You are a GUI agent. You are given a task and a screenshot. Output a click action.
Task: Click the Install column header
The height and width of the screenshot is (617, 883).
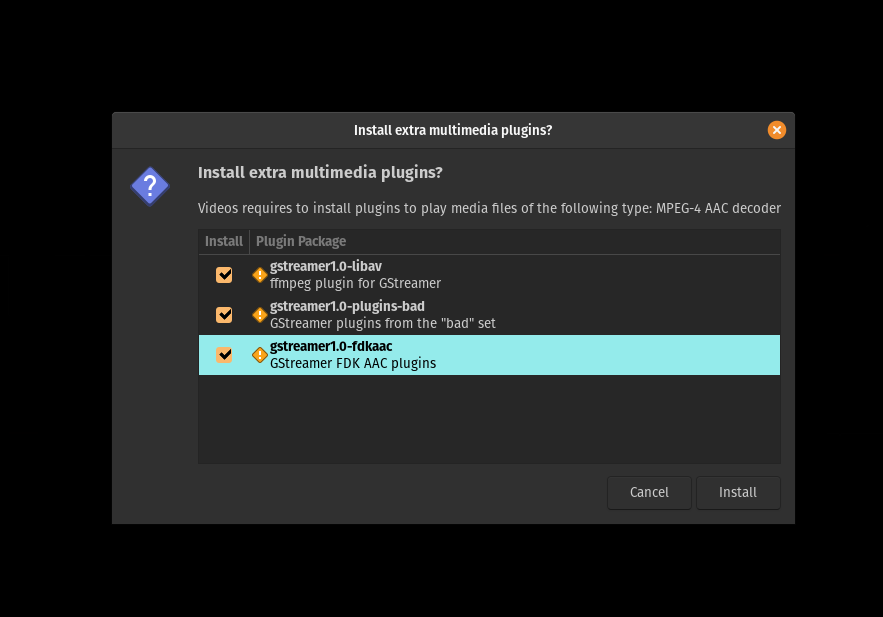[224, 242]
